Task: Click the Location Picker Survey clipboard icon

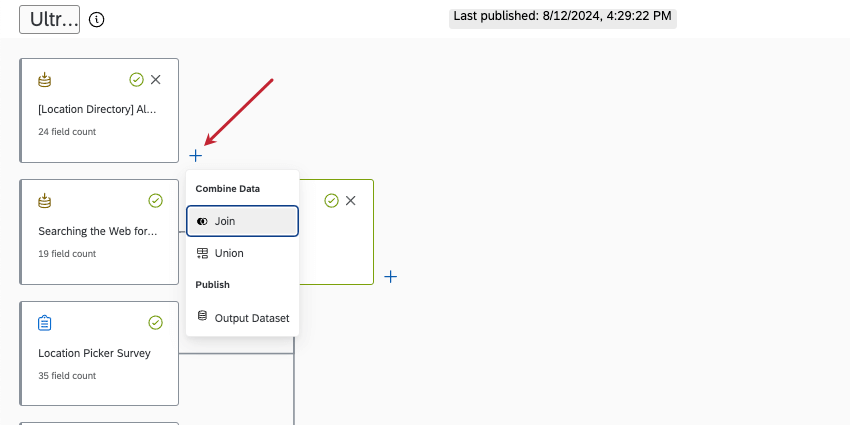Action: (x=44, y=324)
